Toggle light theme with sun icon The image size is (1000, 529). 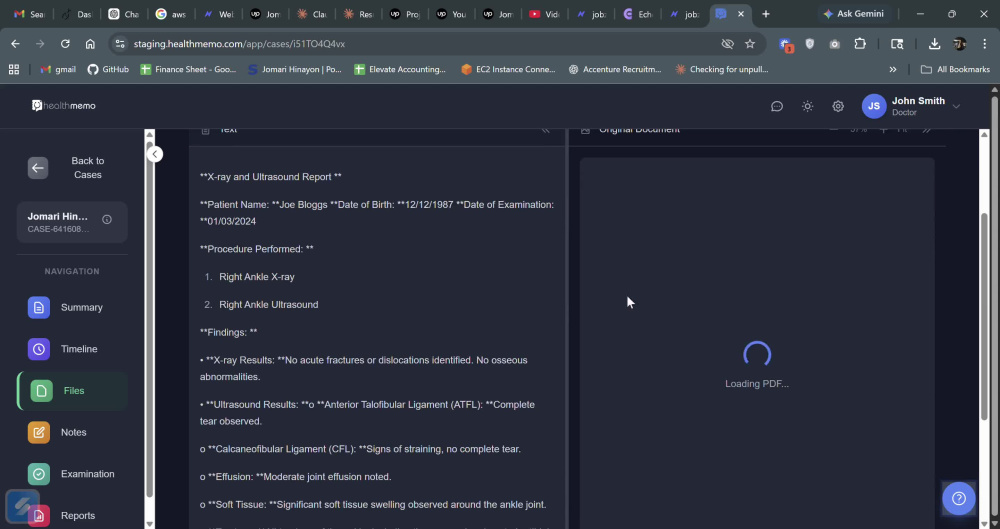click(807, 107)
